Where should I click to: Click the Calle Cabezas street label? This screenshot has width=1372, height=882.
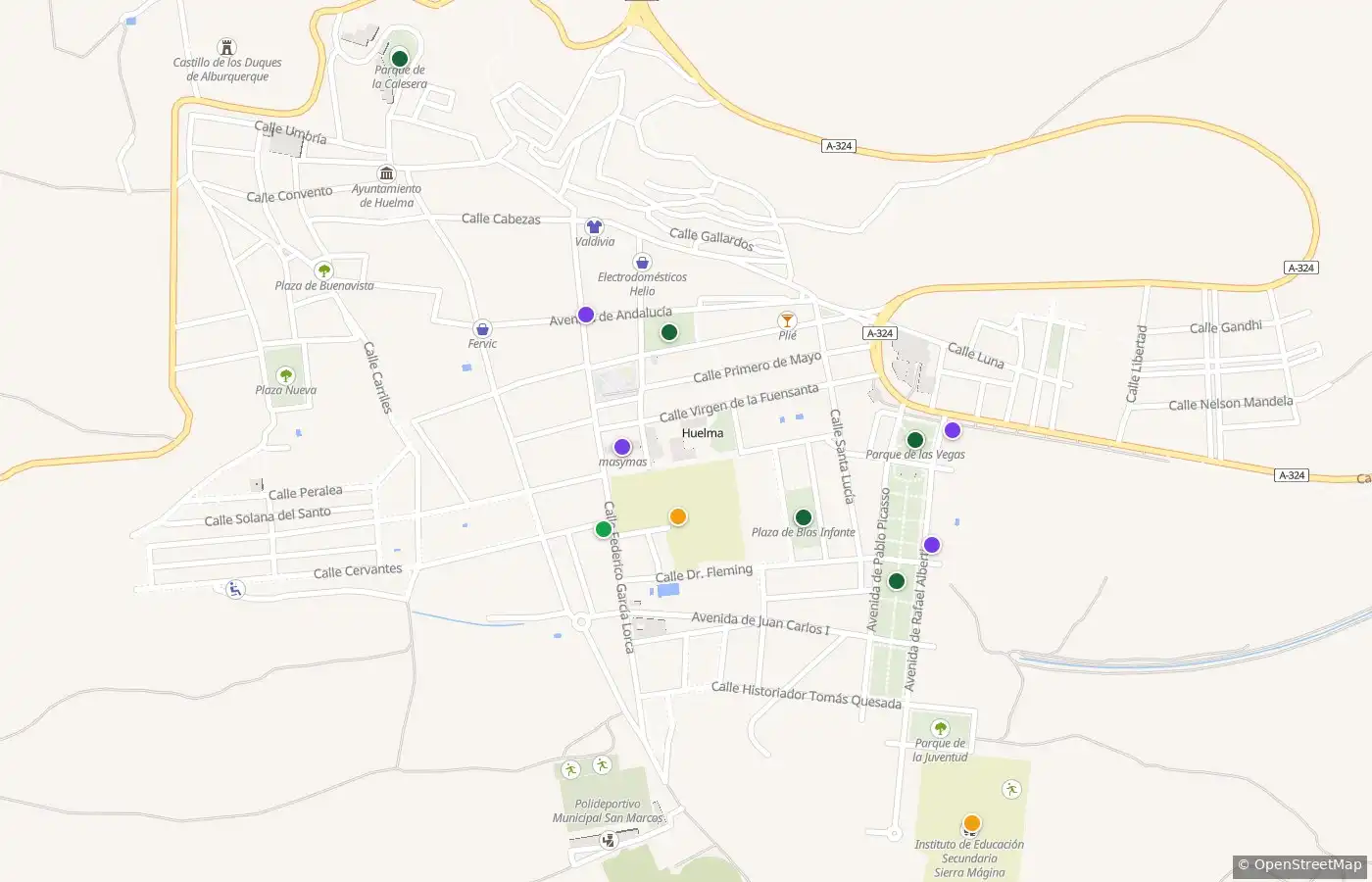point(501,219)
